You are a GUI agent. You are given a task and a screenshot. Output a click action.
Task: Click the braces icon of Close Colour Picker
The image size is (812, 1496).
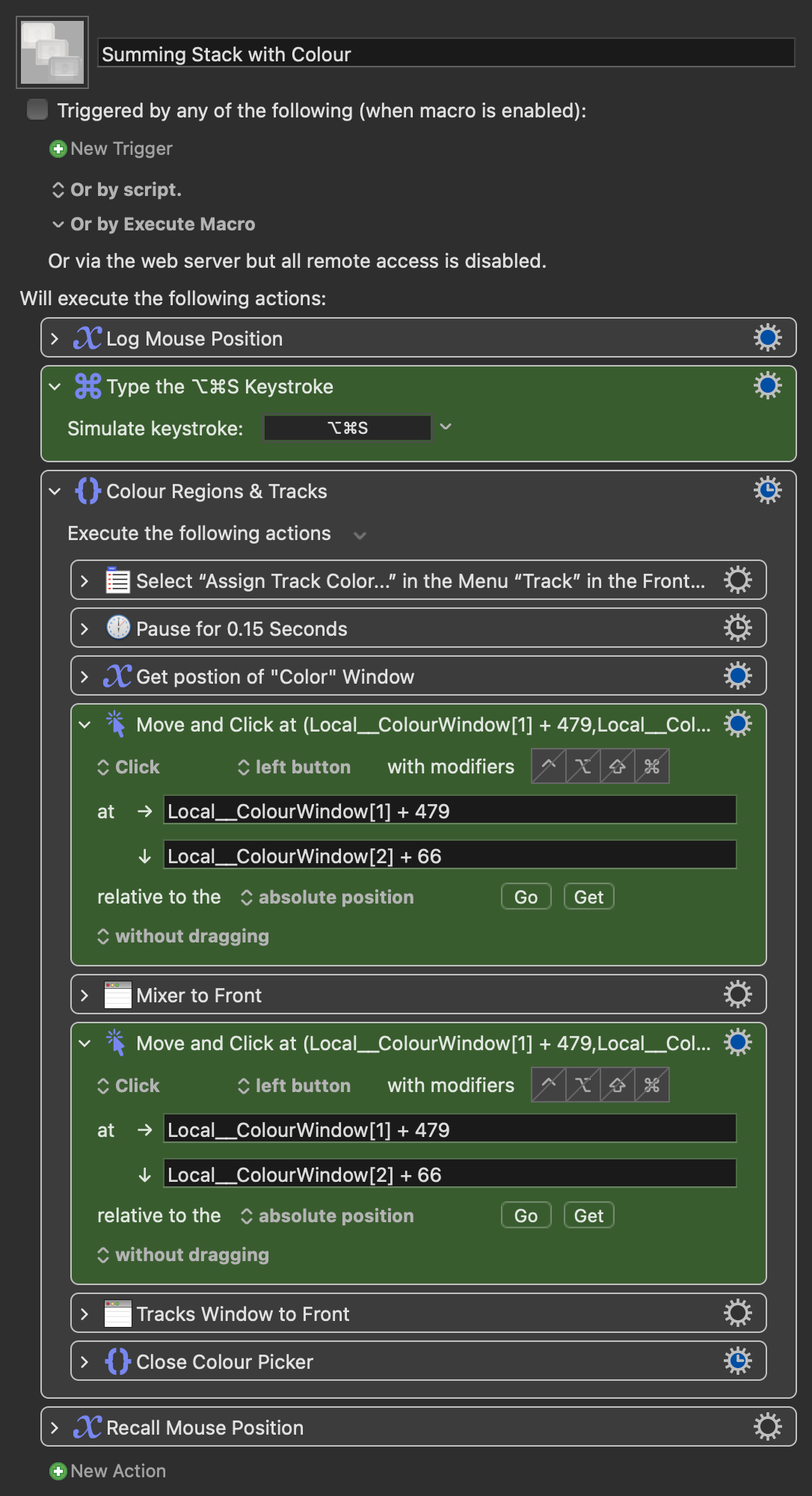pos(117,1361)
